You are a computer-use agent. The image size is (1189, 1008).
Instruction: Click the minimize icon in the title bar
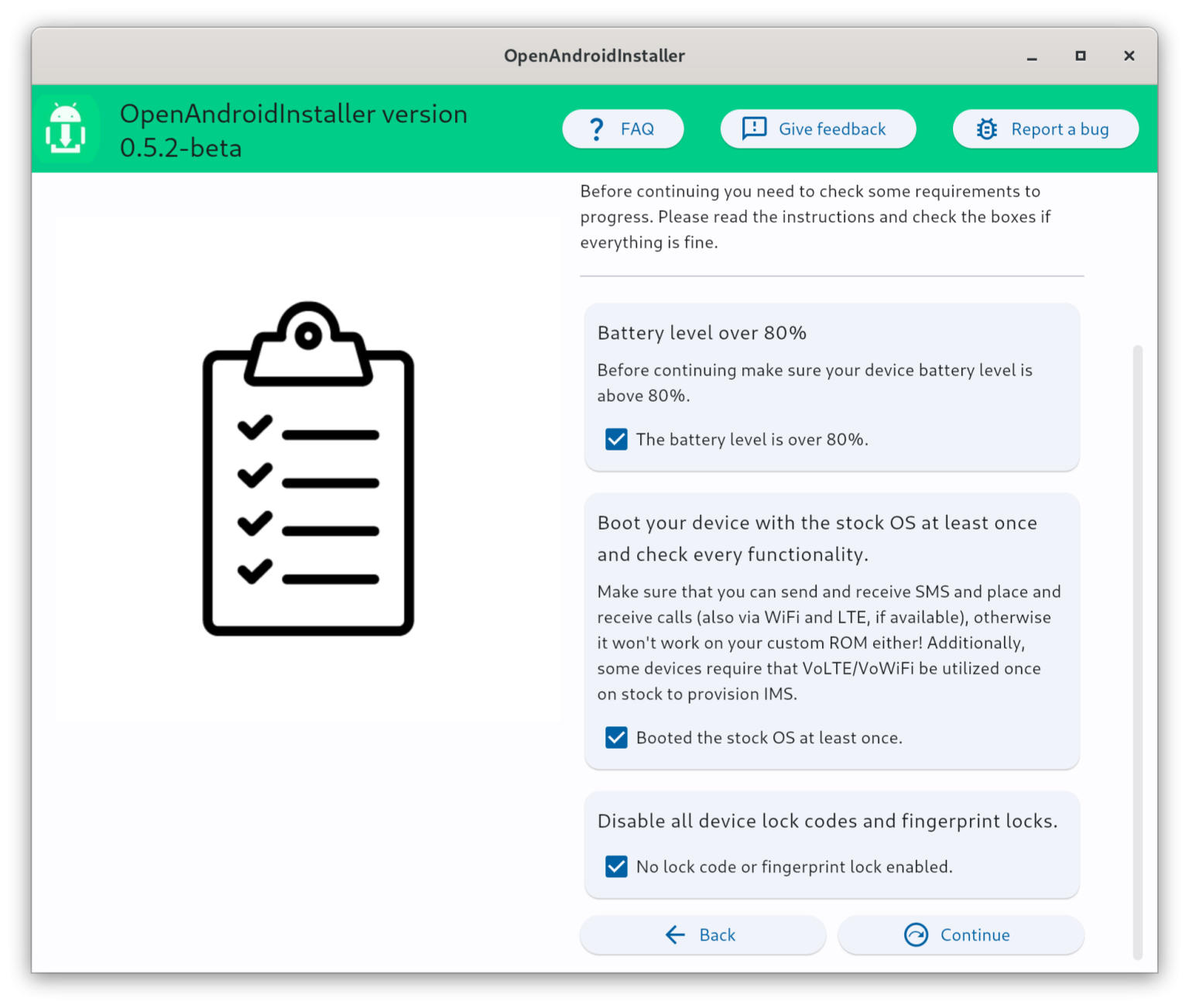(x=1031, y=56)
